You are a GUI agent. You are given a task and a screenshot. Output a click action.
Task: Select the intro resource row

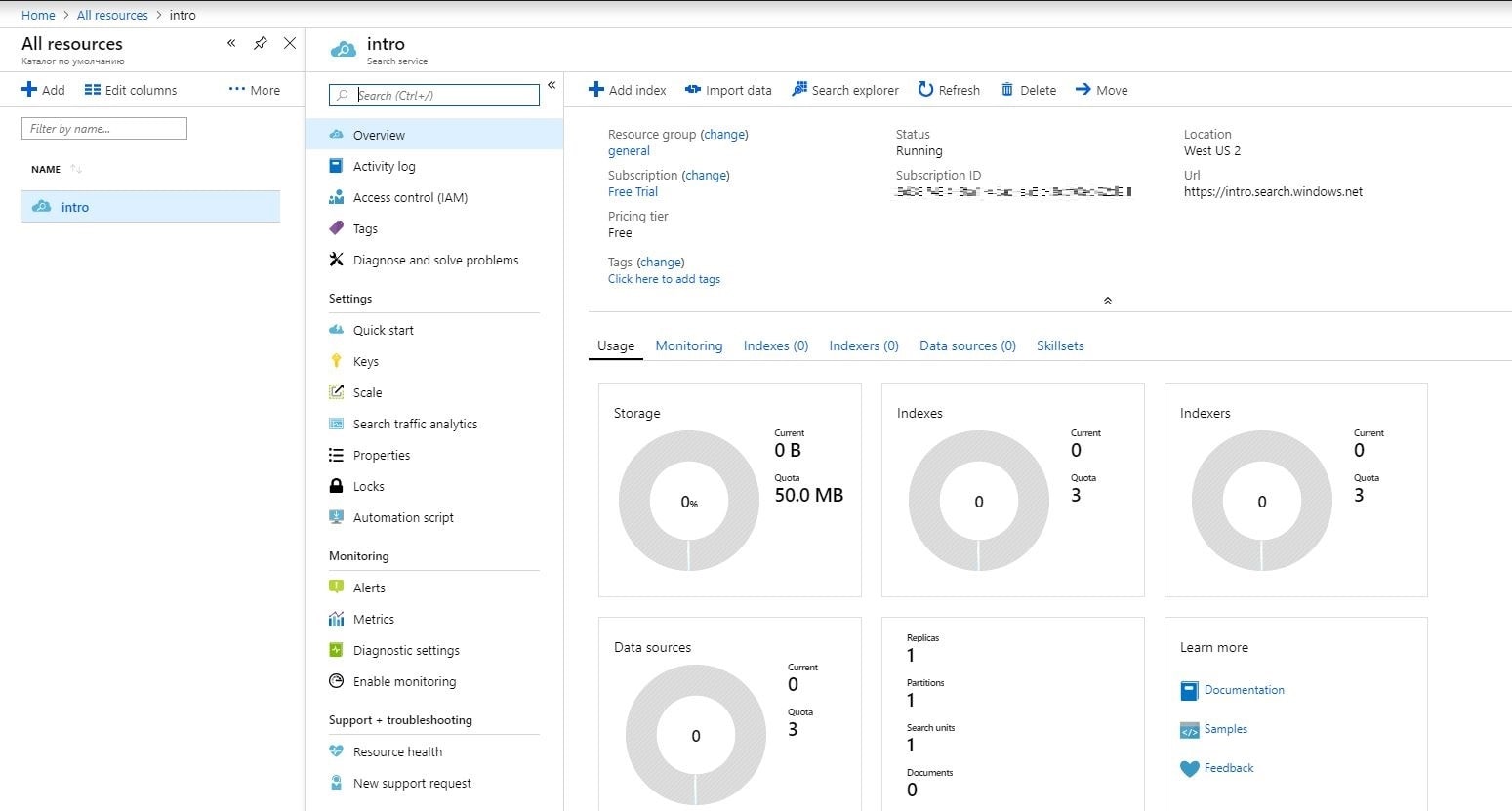point(150,207)
